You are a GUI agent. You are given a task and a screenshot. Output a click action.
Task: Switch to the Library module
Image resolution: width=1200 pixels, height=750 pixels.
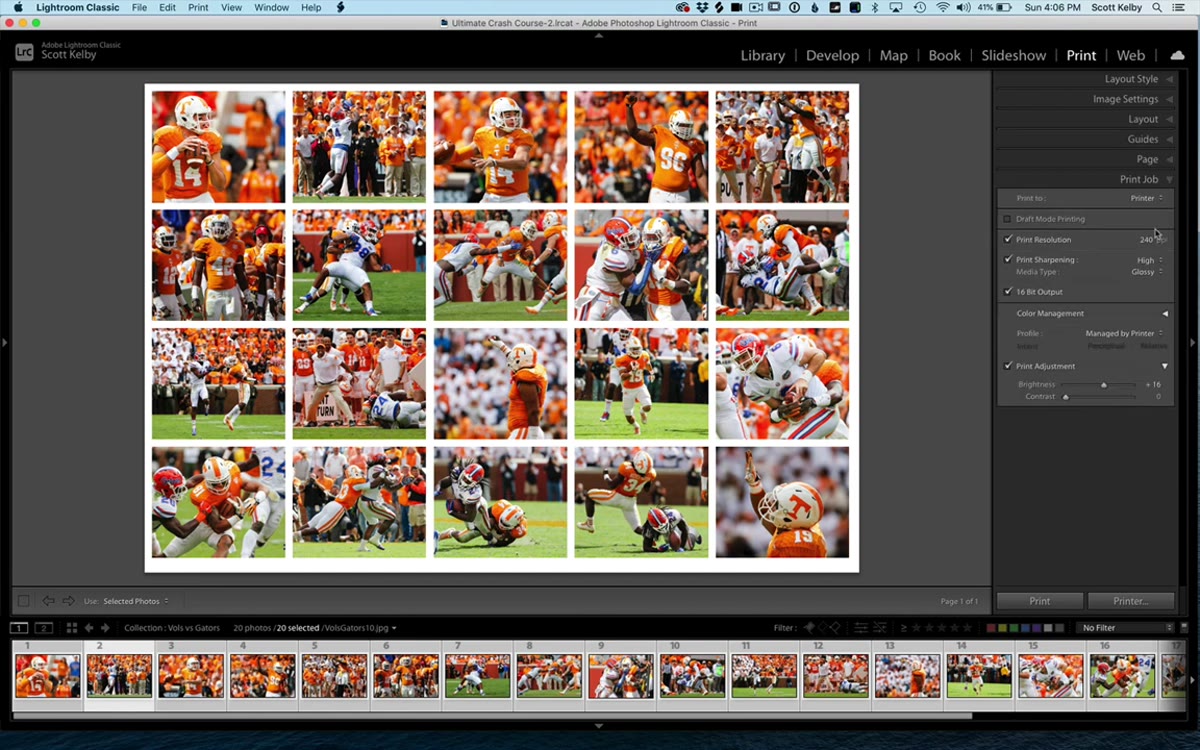click(763, 55)
